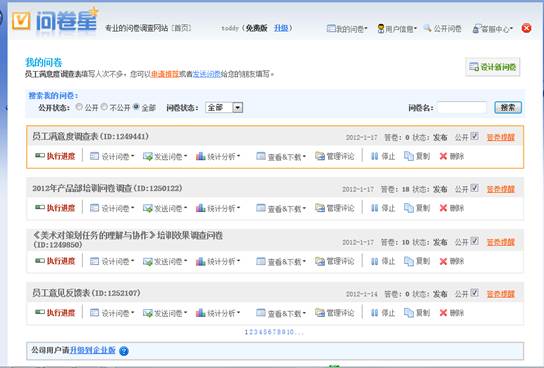Click 统计分析 chart icon for 美术对策划任务 survey
Screen dimensions: 544x368
201,261
